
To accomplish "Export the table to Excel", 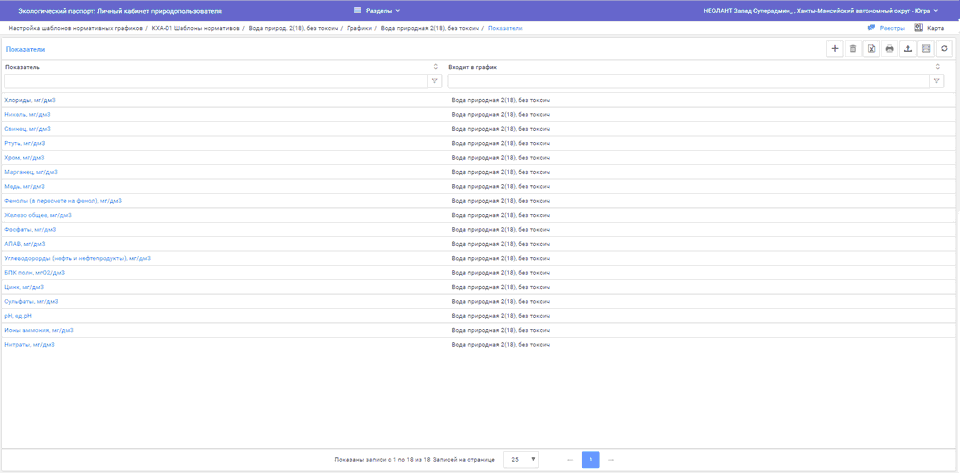I will [871, 48].
